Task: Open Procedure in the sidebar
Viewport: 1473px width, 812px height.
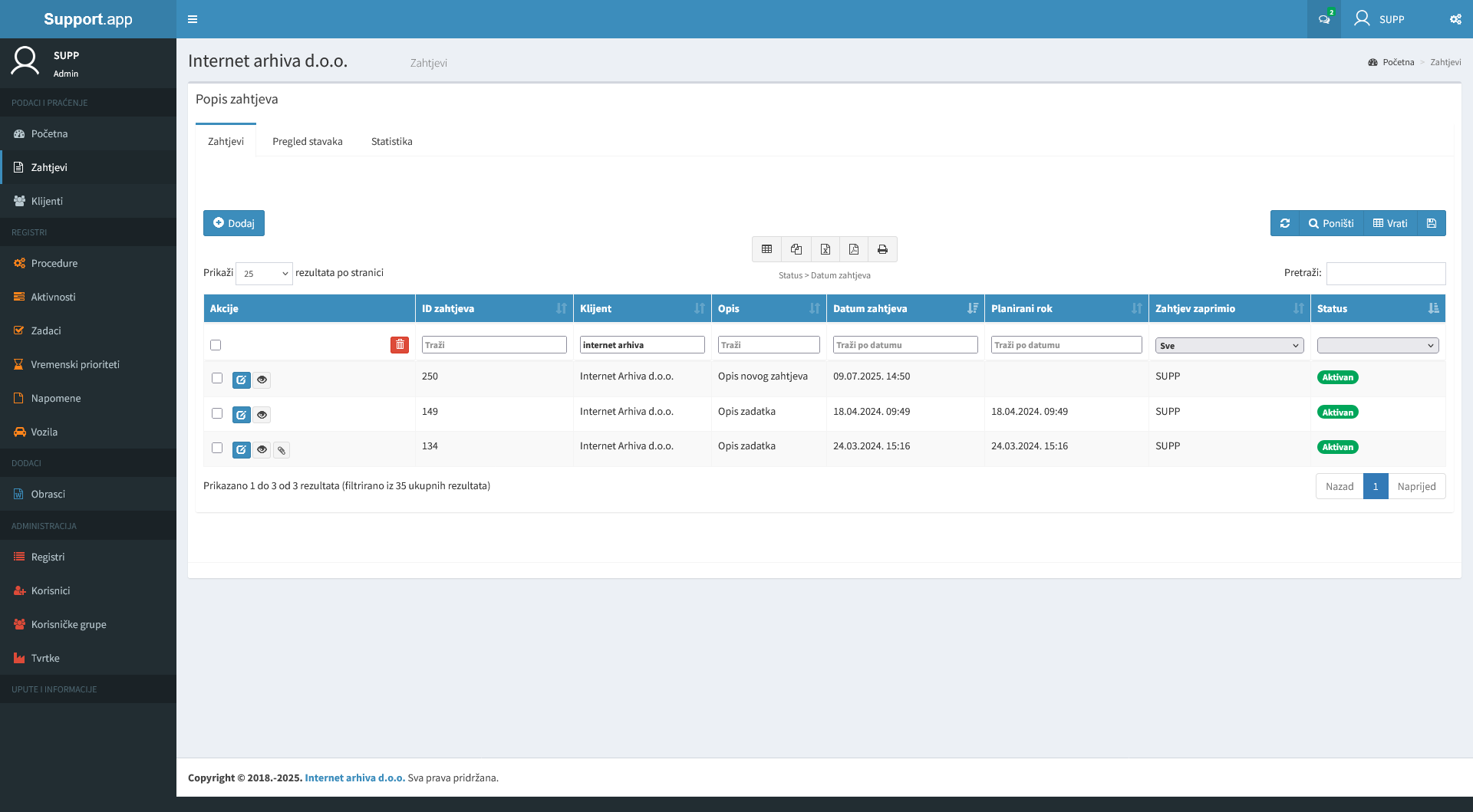Action: coord(88,263)
